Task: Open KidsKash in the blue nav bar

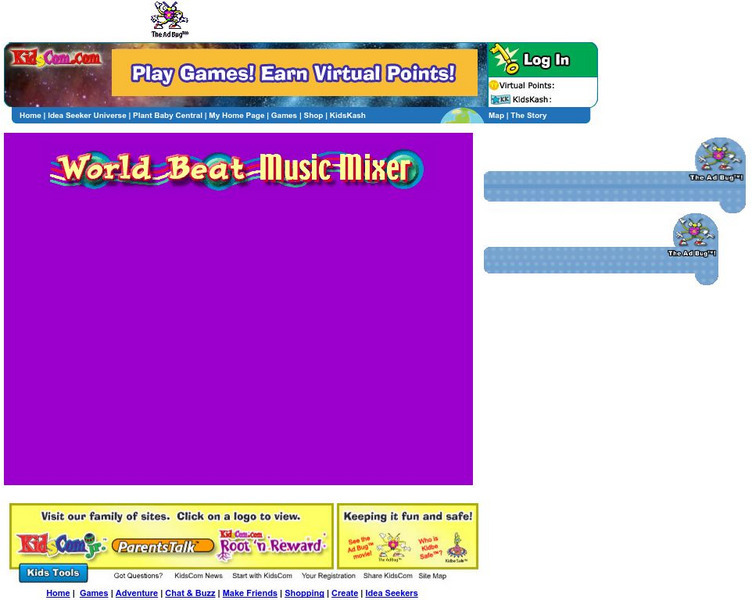Action: (x=347, y=115)
